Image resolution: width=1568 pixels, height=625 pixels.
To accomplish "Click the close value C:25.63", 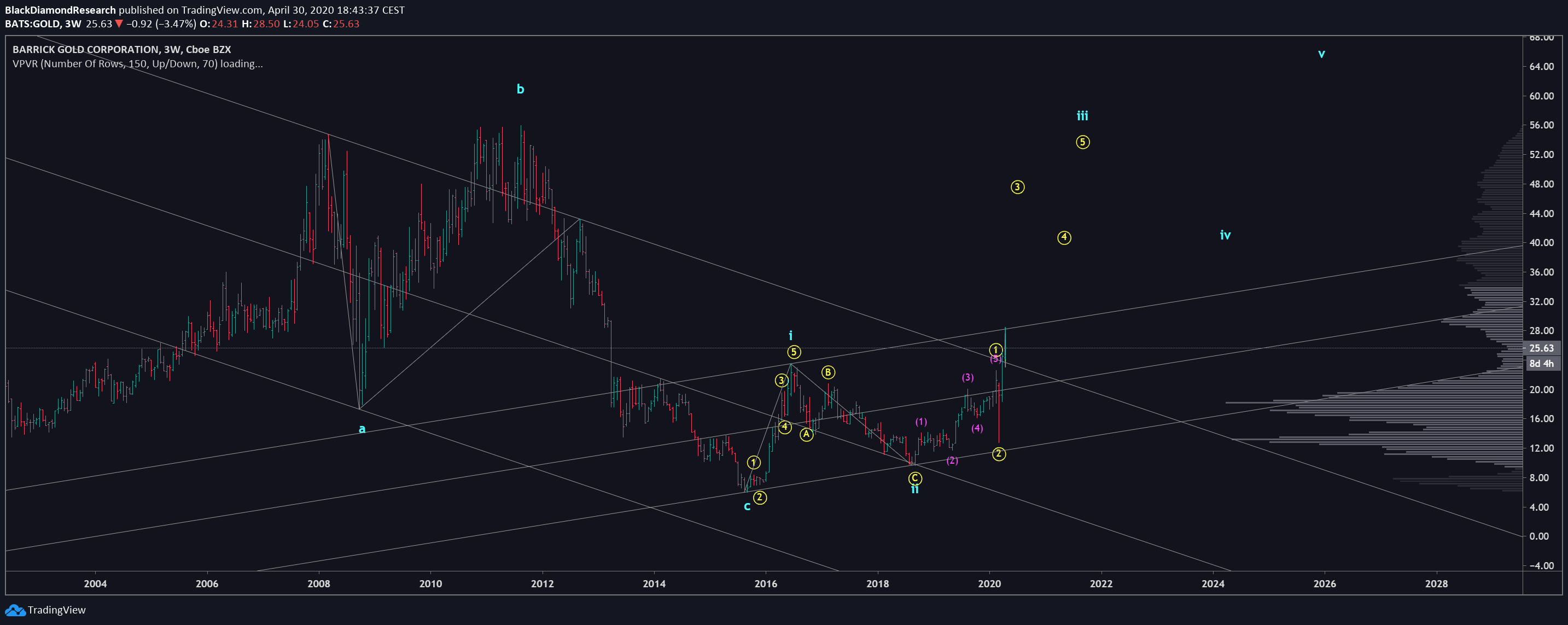I will pos(341,24).
